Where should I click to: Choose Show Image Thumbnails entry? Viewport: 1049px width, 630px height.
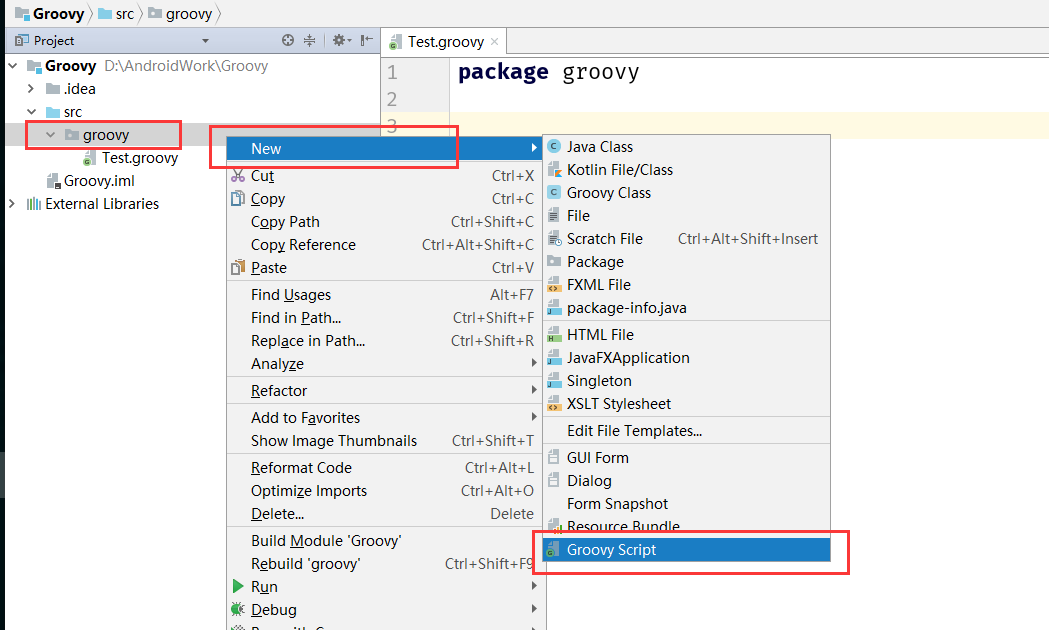pyautogui.click(x=384, y=441)
